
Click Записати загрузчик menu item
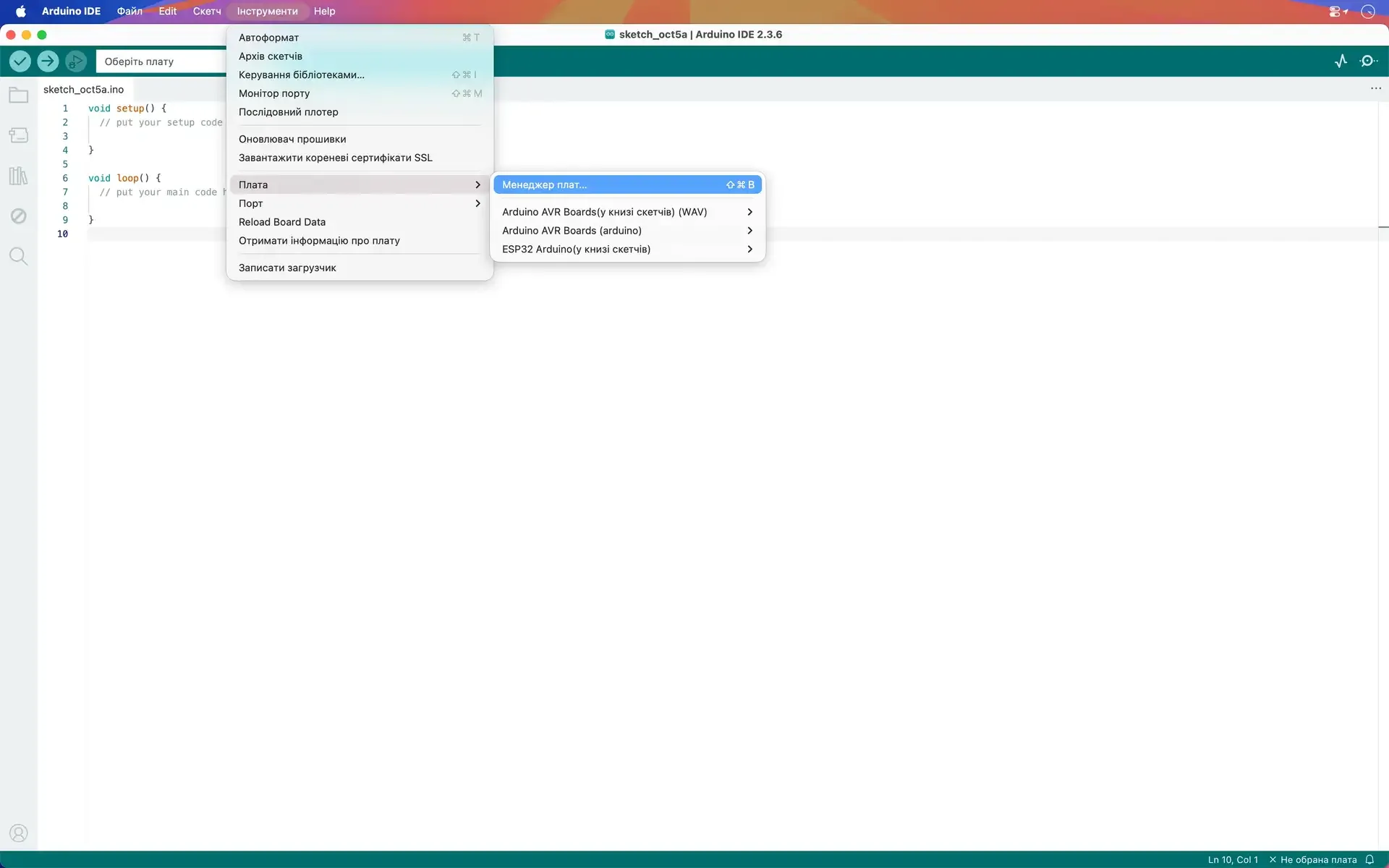point(287,268)
